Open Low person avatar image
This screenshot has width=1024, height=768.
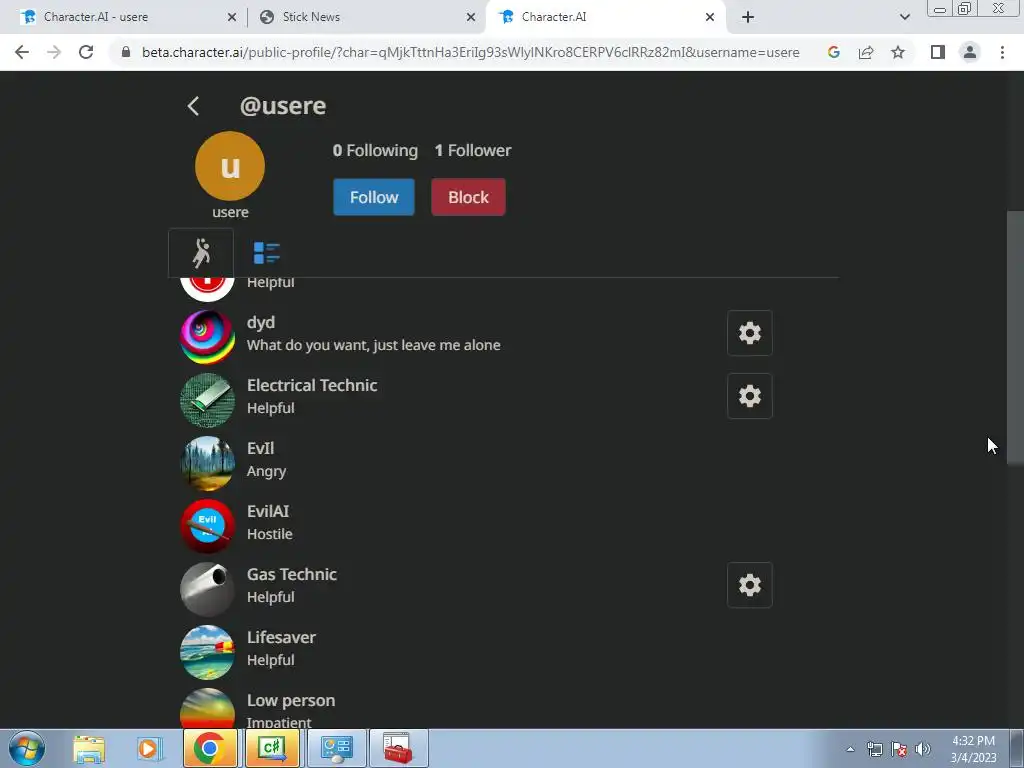[208, 709]
